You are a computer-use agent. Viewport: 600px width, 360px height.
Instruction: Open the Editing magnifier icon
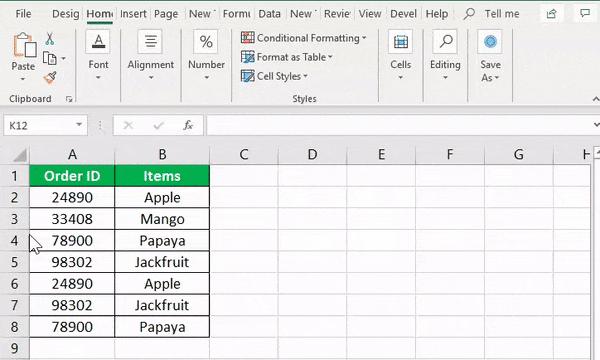pyautogui.click(x=445, y=41)
